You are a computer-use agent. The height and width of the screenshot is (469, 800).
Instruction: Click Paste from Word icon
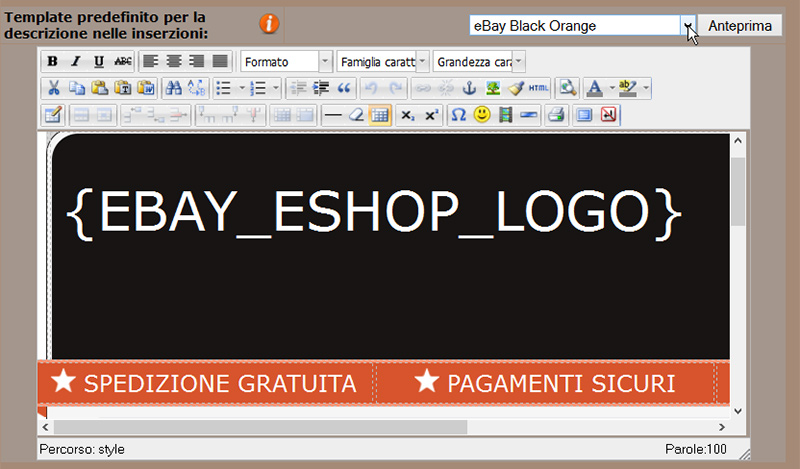point(146,88)
